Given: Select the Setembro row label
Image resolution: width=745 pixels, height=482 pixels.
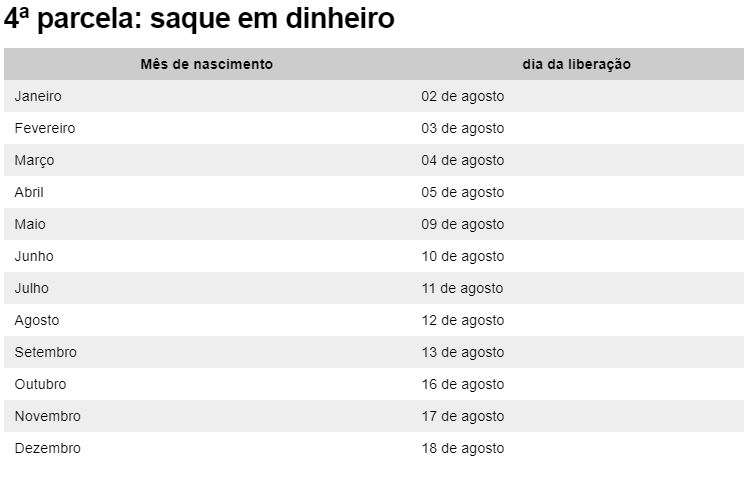Looking at the screenshot, I should pos(46,352).
